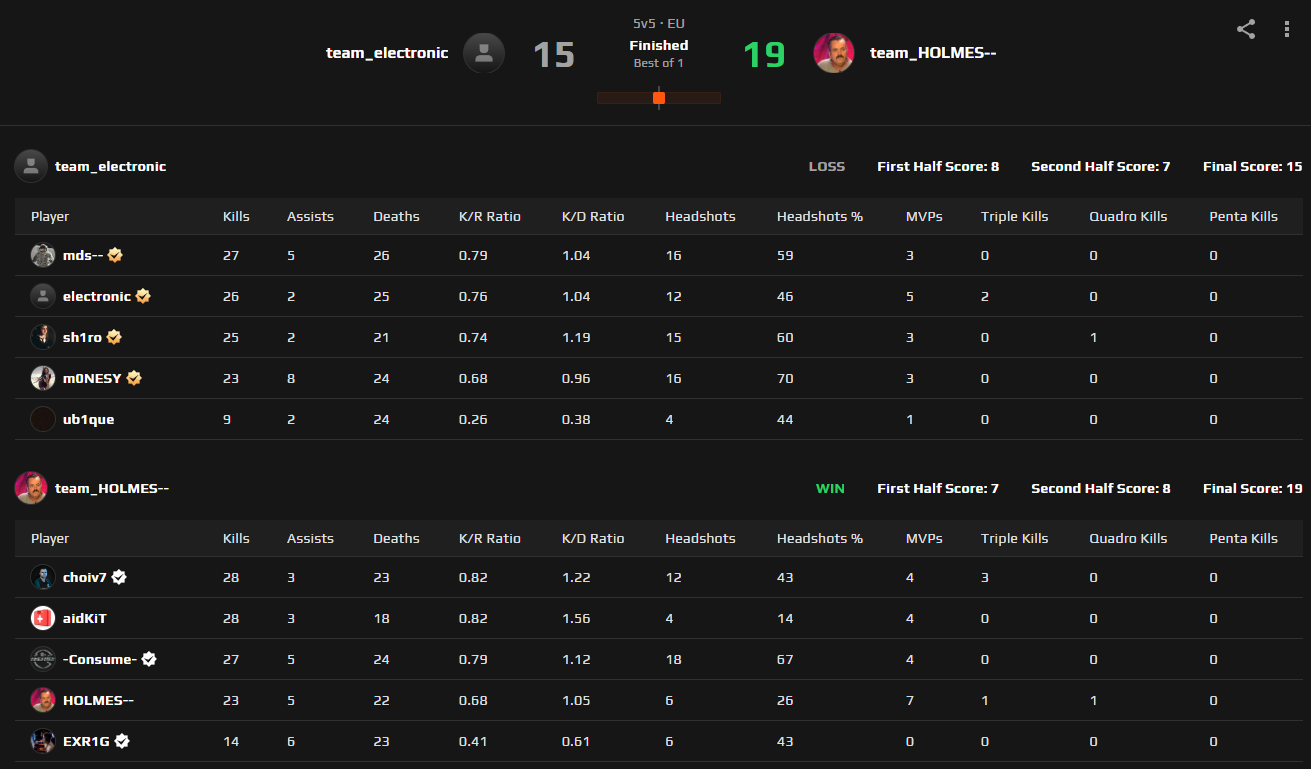Screen dimensions: 1311x769
Task: Click the verified badge next to electronic
Action: tap(142, 296)
